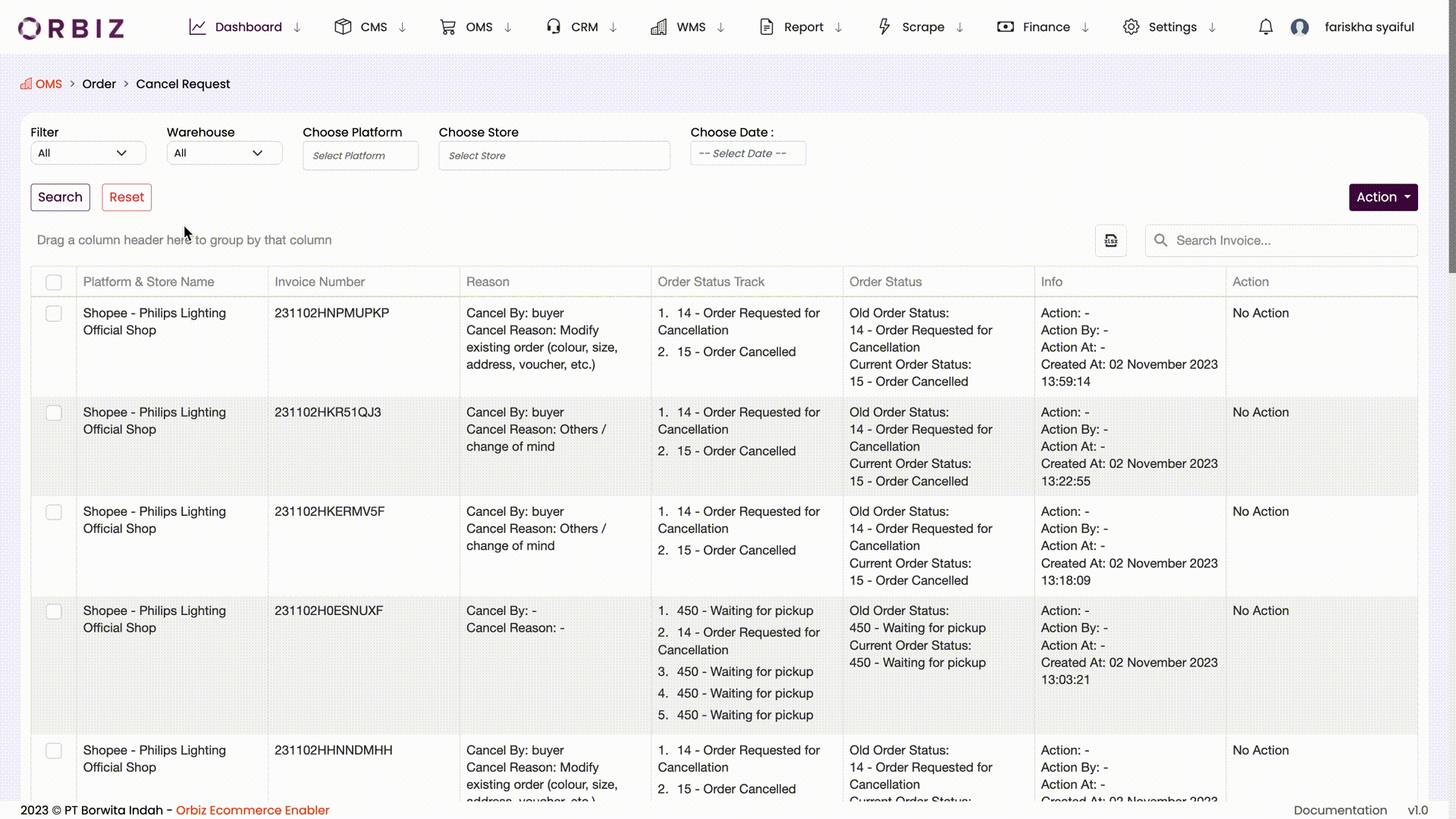Click the Cancel Request breadcrumb text
The height and width of the screenshot is (819, 1456).
coord(183,84)
